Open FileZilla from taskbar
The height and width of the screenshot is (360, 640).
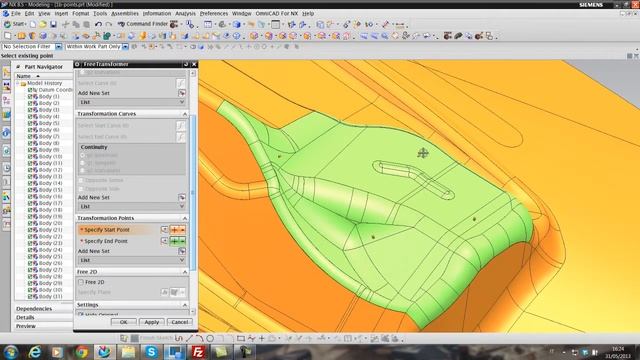pos(198,352)
